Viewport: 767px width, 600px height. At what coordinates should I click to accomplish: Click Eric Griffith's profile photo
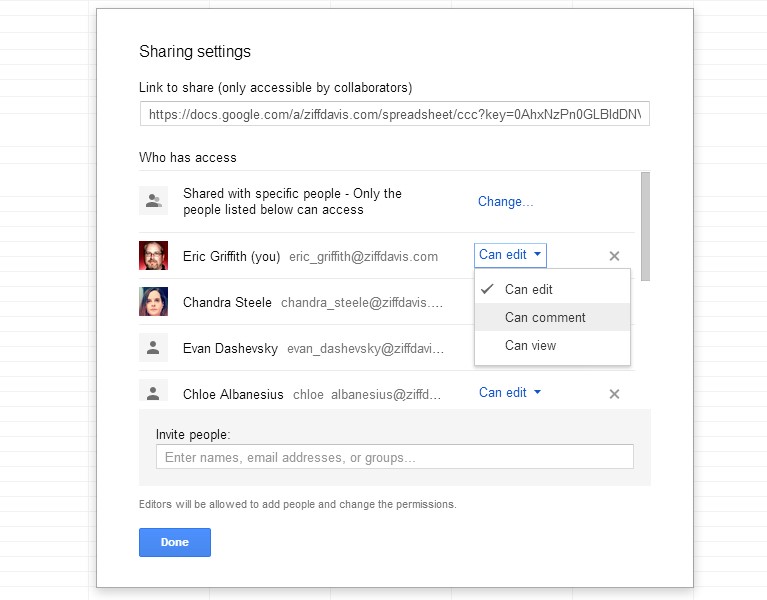point(153,256)
